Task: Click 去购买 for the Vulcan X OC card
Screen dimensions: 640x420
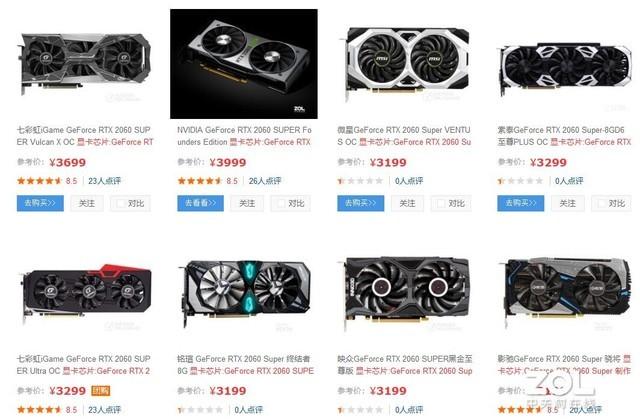Action: coord(40,203)
